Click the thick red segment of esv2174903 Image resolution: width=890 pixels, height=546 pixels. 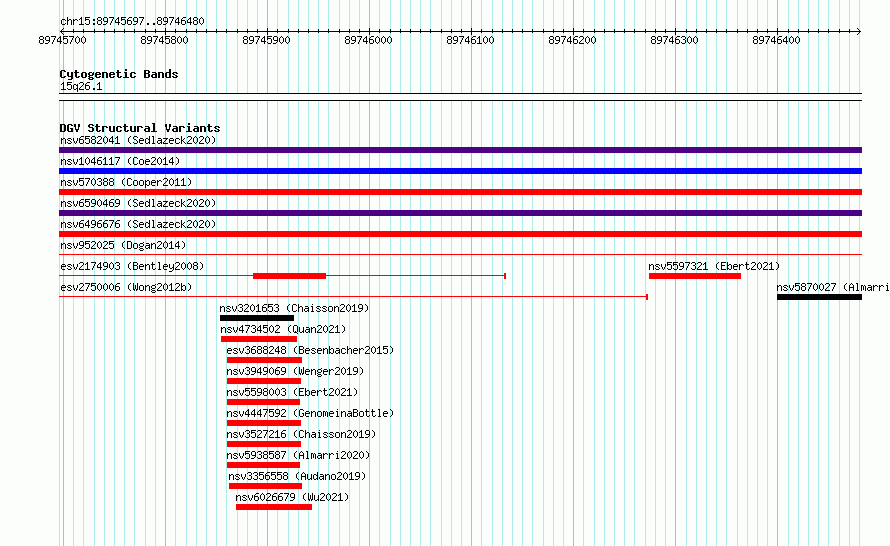(289, 276)
